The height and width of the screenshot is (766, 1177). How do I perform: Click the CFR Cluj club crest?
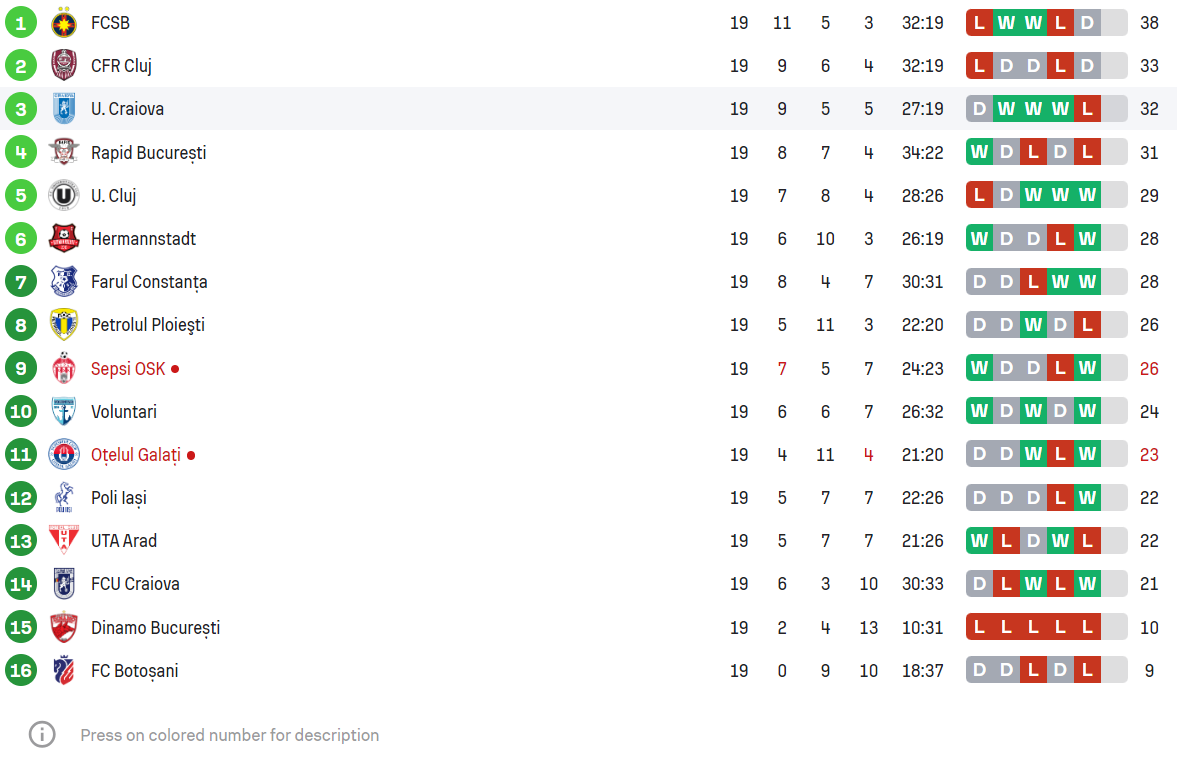coord(64,66)
